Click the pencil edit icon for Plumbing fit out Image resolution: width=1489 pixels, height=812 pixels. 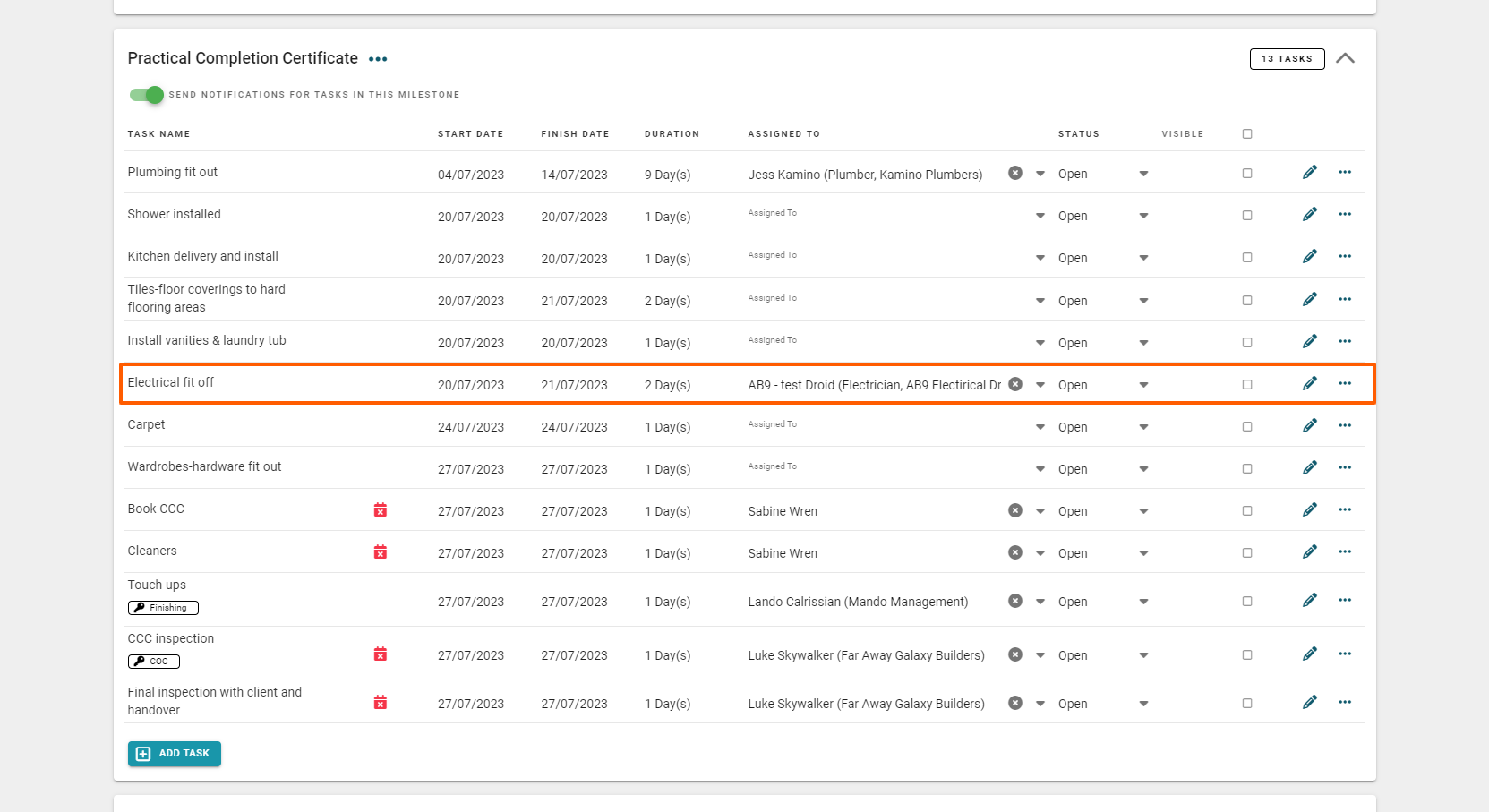1309,172
